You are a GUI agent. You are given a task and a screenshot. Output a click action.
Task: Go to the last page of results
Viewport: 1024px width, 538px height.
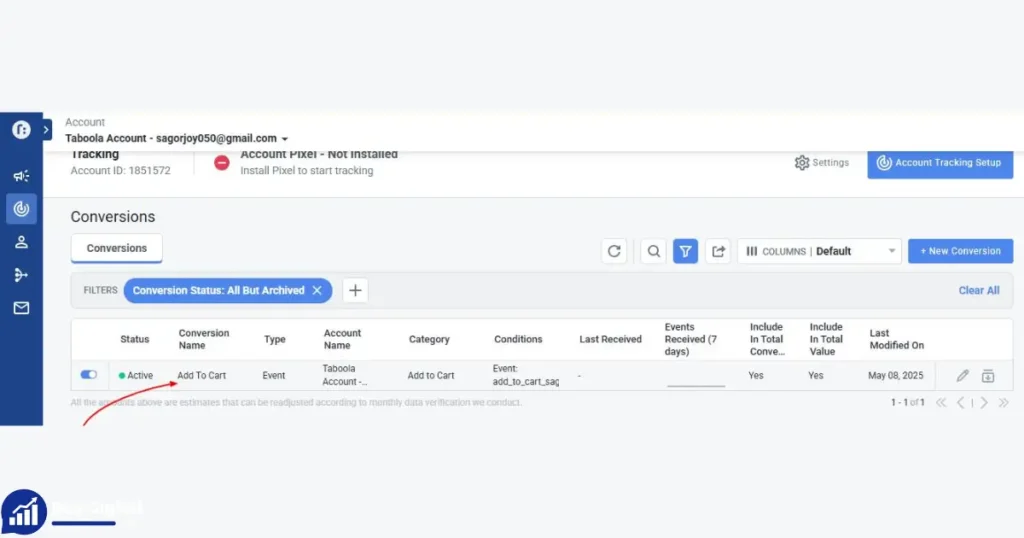point(1004,403)
